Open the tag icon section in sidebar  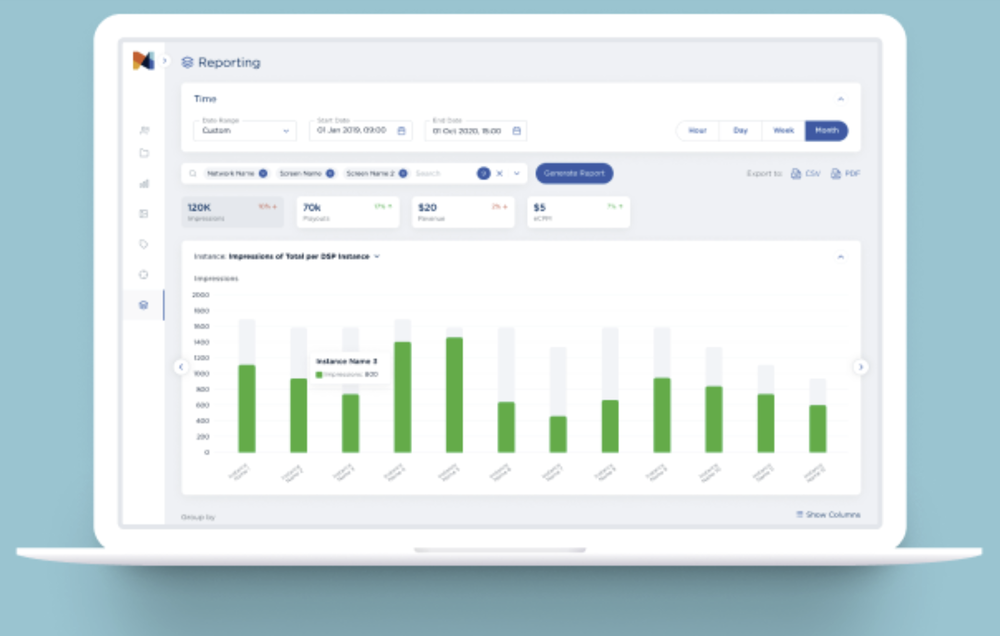click(x=144, y=244)
